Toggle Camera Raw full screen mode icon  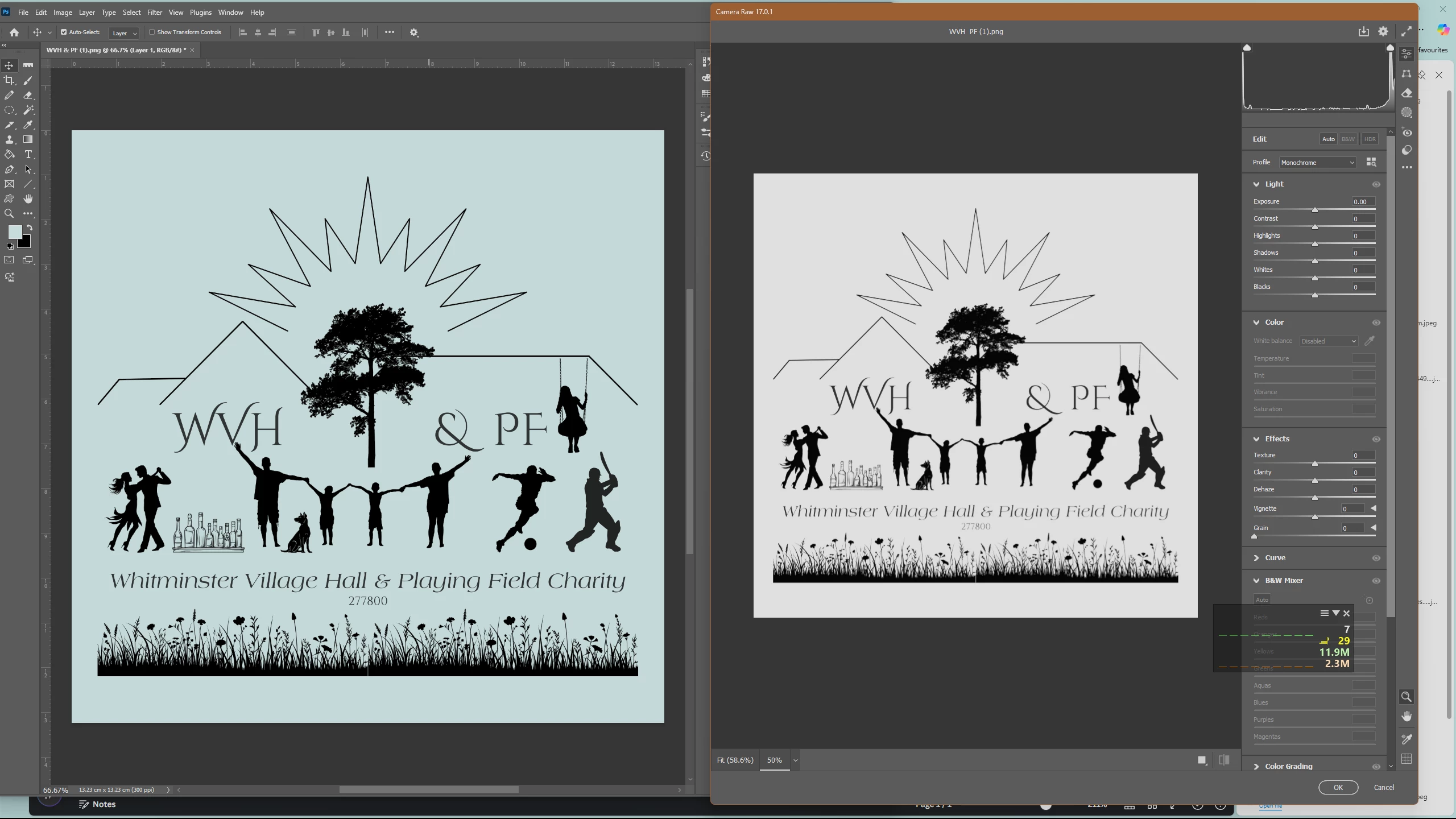tap(1407, 32)
